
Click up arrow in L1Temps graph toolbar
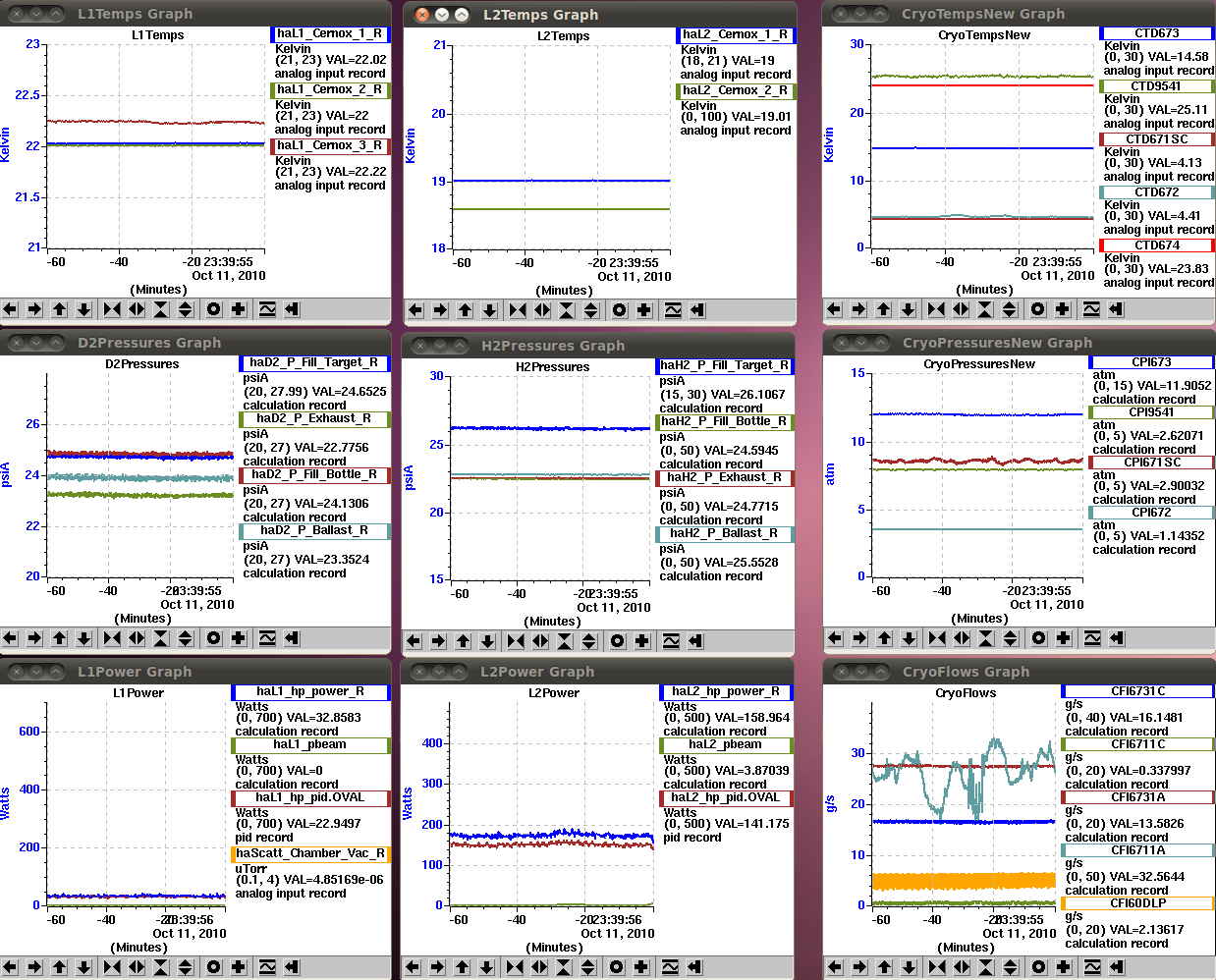coord(60,309)
